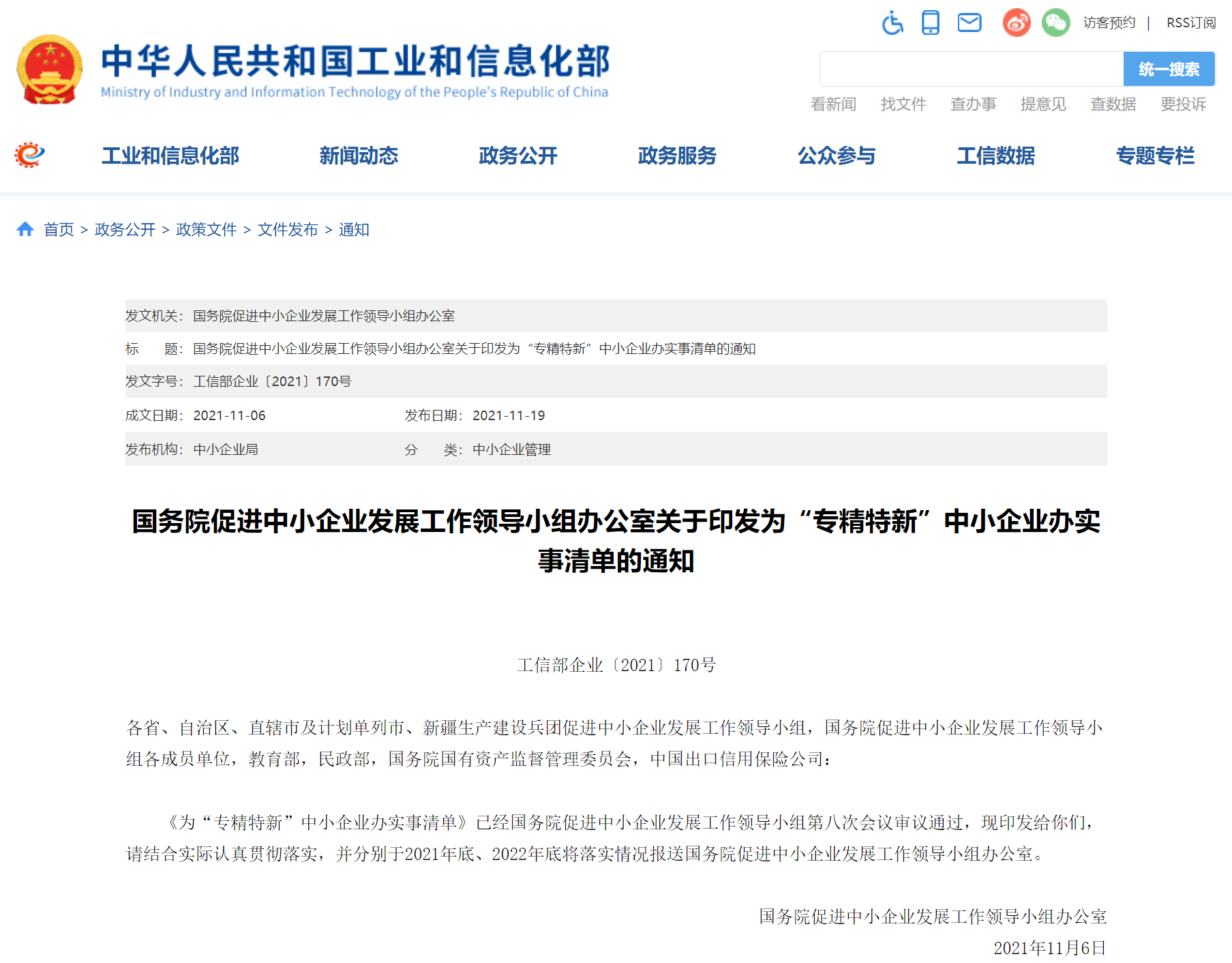Viewport: 1232px width, 963px height.
Task: Click the search input field
Action: (971, 69)
